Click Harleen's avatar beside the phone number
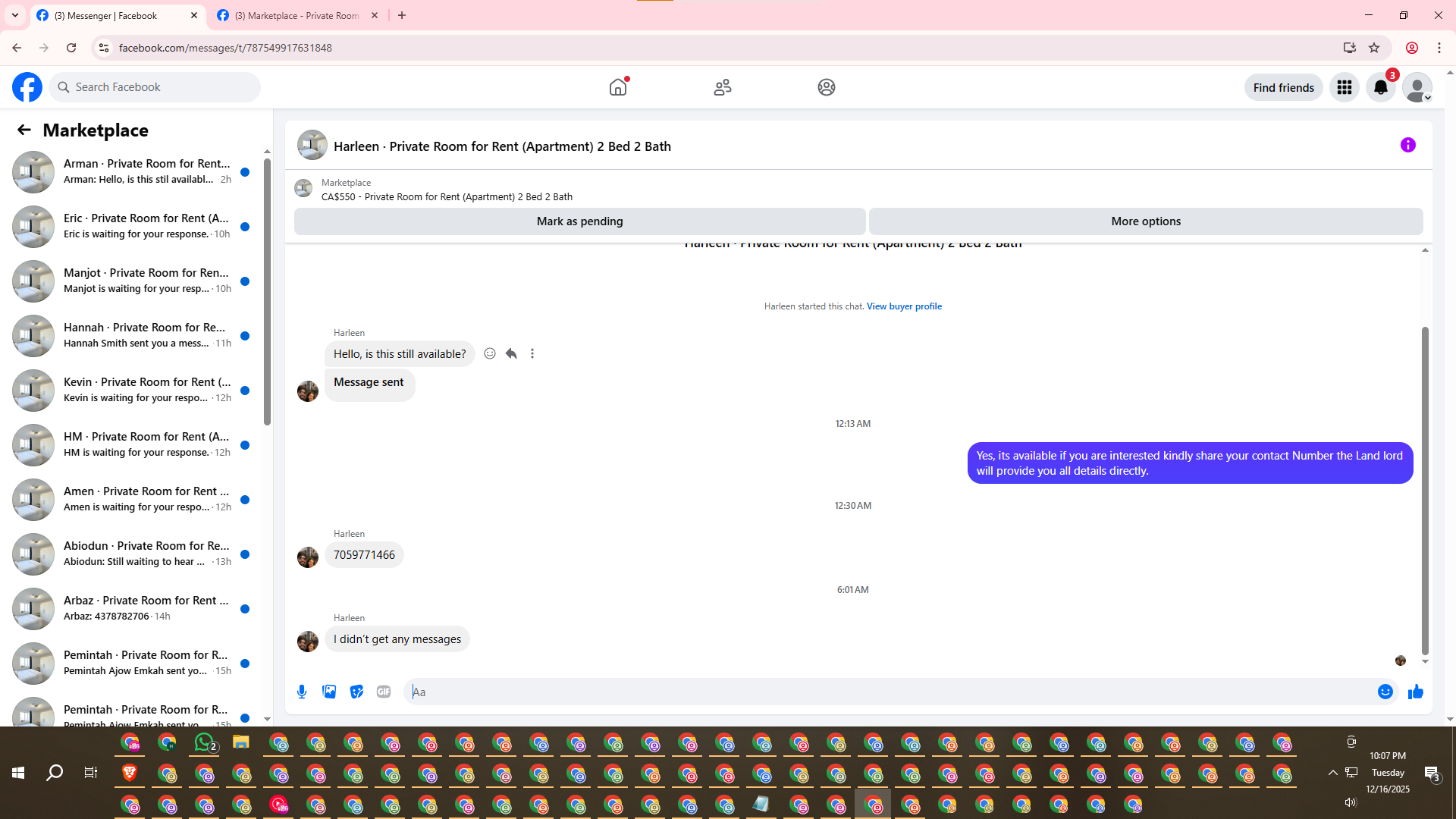Viewport: 1456px width, 819px height. point(308,557)
